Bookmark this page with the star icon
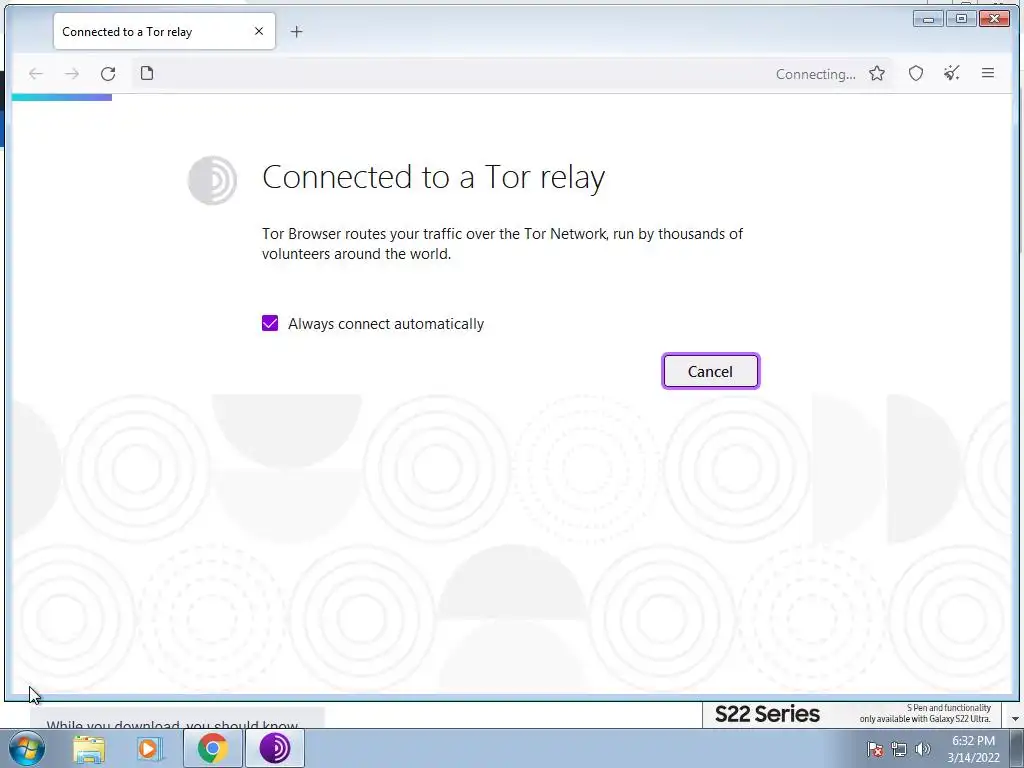 [876, 73]
